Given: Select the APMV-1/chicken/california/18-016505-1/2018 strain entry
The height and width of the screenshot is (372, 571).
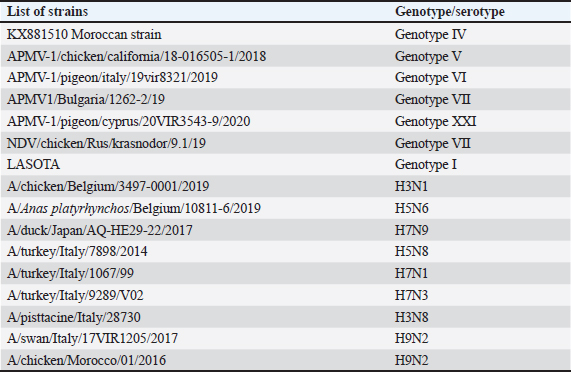Looking at the screenshot, I should [x=137, y=56].
